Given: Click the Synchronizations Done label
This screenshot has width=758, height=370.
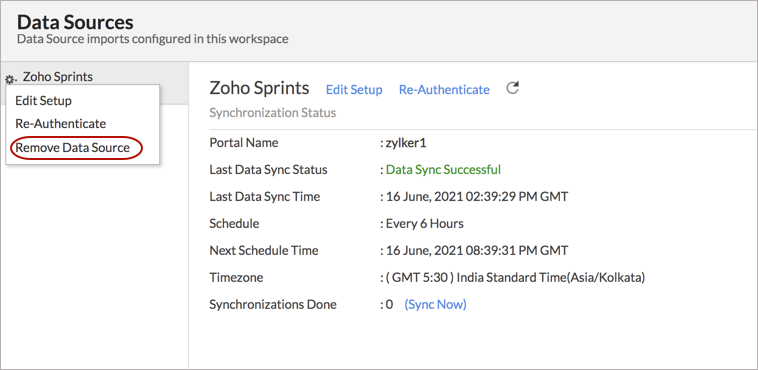Looking at the screenshot, I should 273,305.
